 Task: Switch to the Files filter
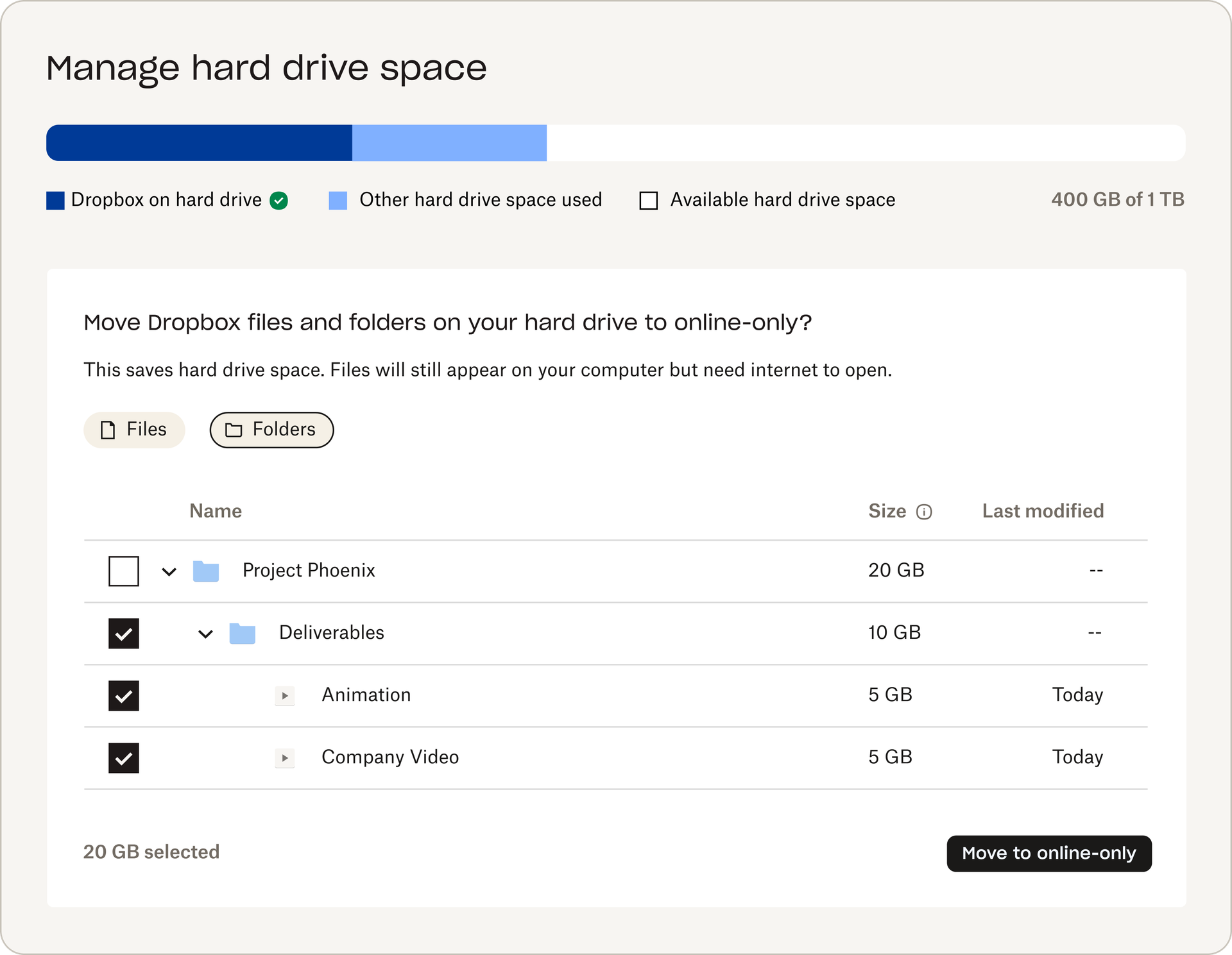pos(134,430)
